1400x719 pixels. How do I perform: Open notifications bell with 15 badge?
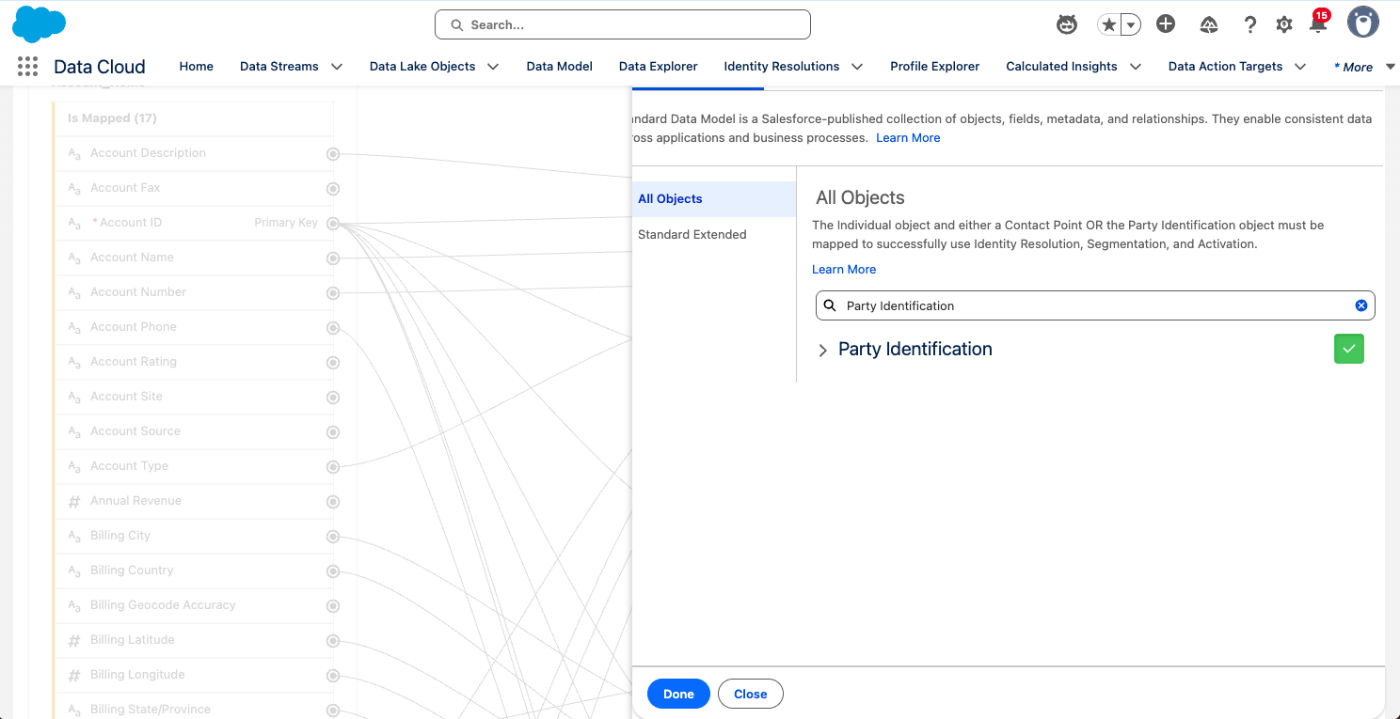1318,23
